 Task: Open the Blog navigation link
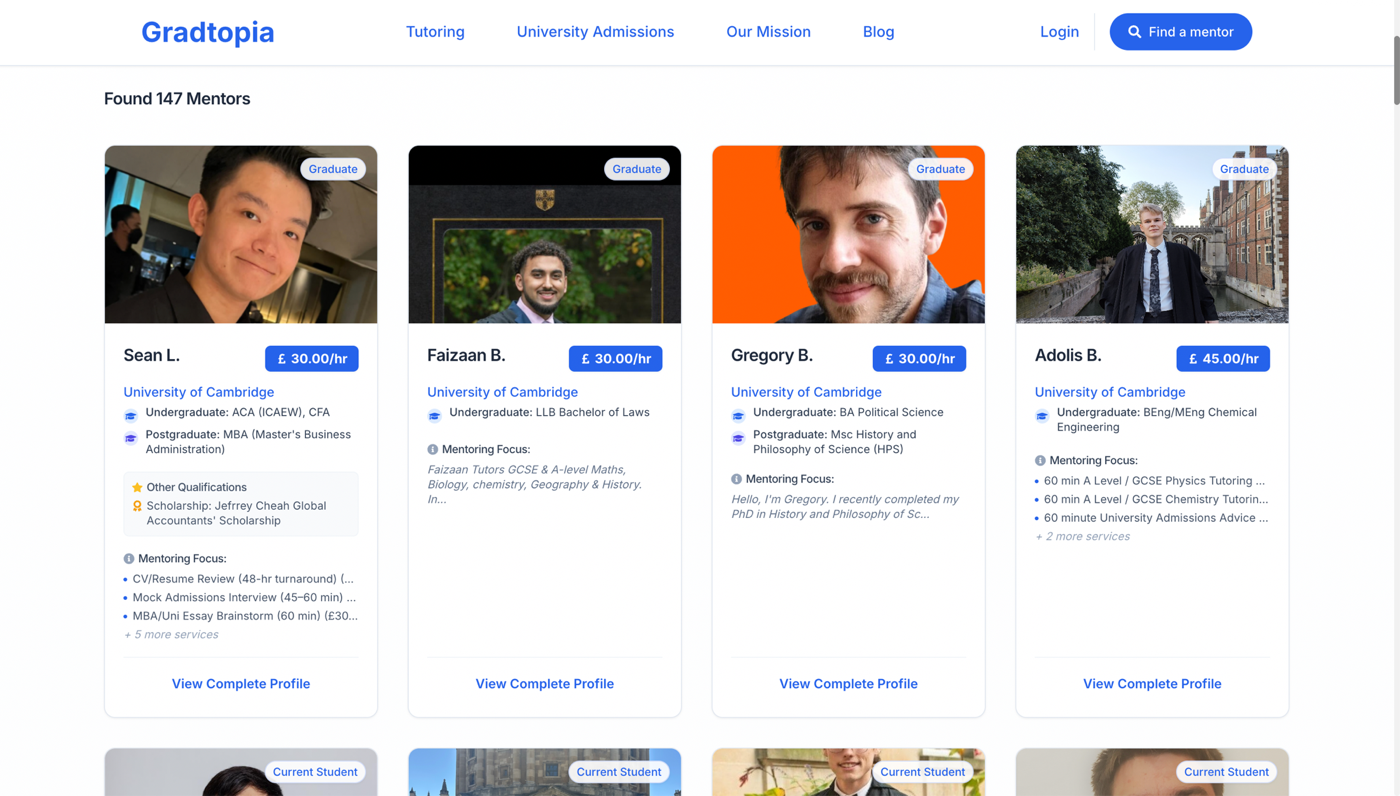(x=878, y=32)
